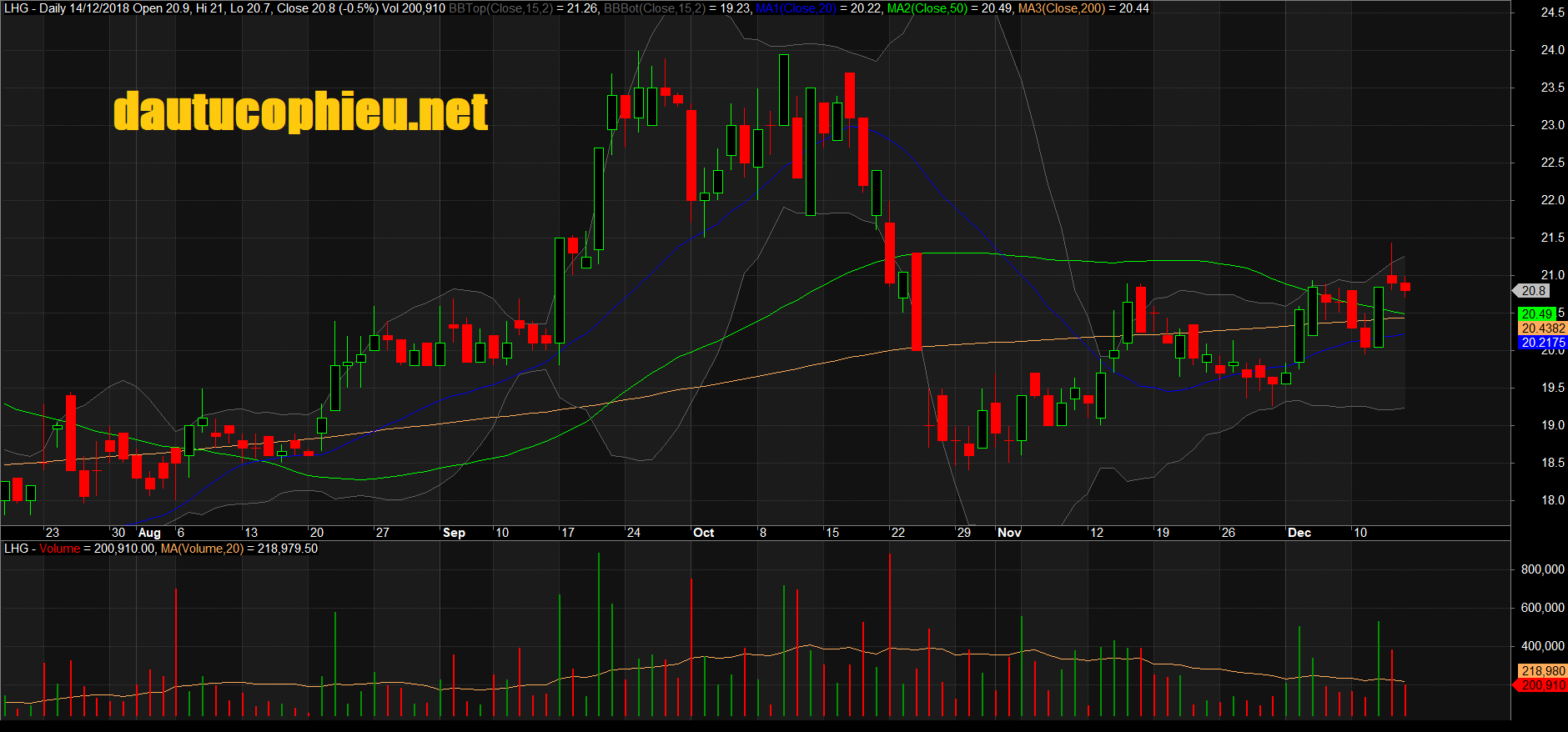Click the 'Nov' month label on the date axis
The width and height of the screenshot is (1568, 732).
pyautogui.click(x=1009, y=533)
